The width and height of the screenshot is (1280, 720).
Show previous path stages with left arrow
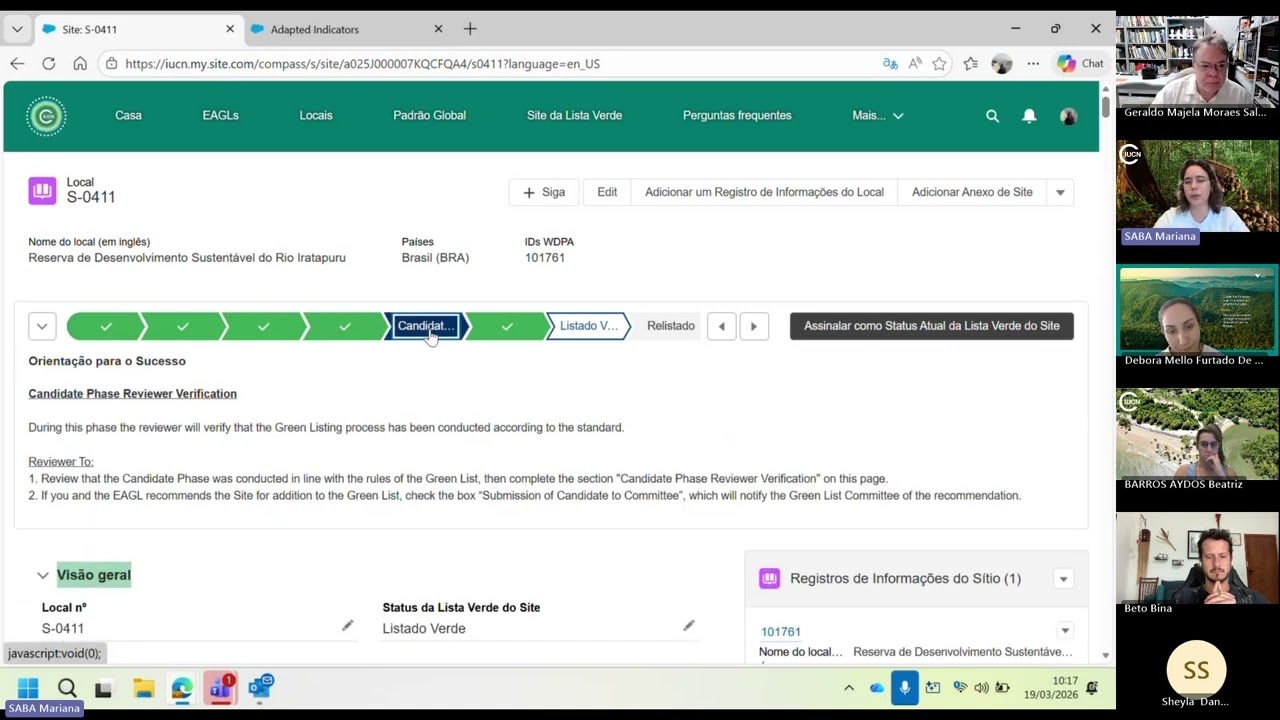[x=721, y=326]
